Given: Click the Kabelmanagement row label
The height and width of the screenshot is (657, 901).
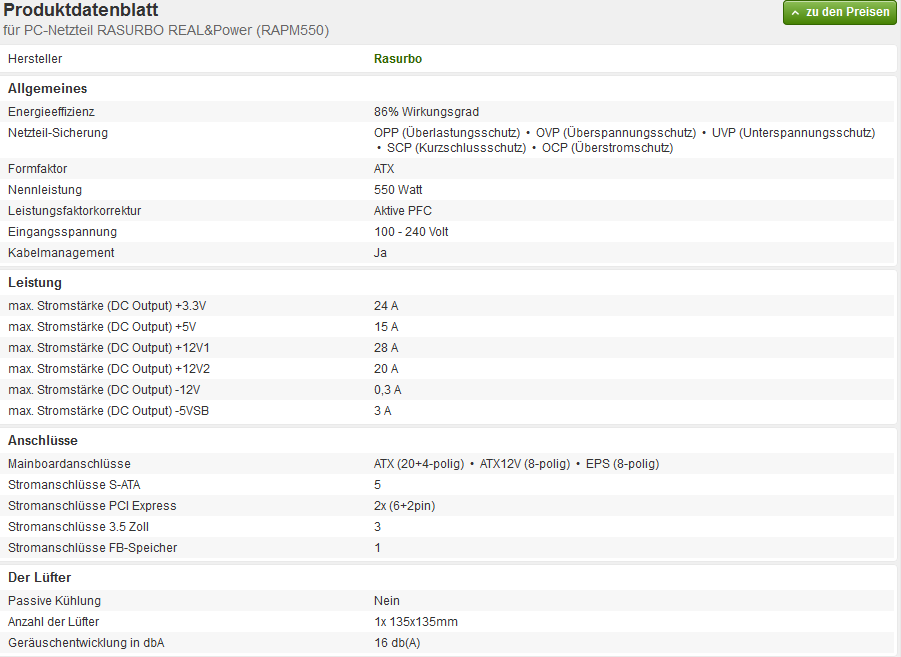Looking at the screenshot, I should tap(61, 253).
